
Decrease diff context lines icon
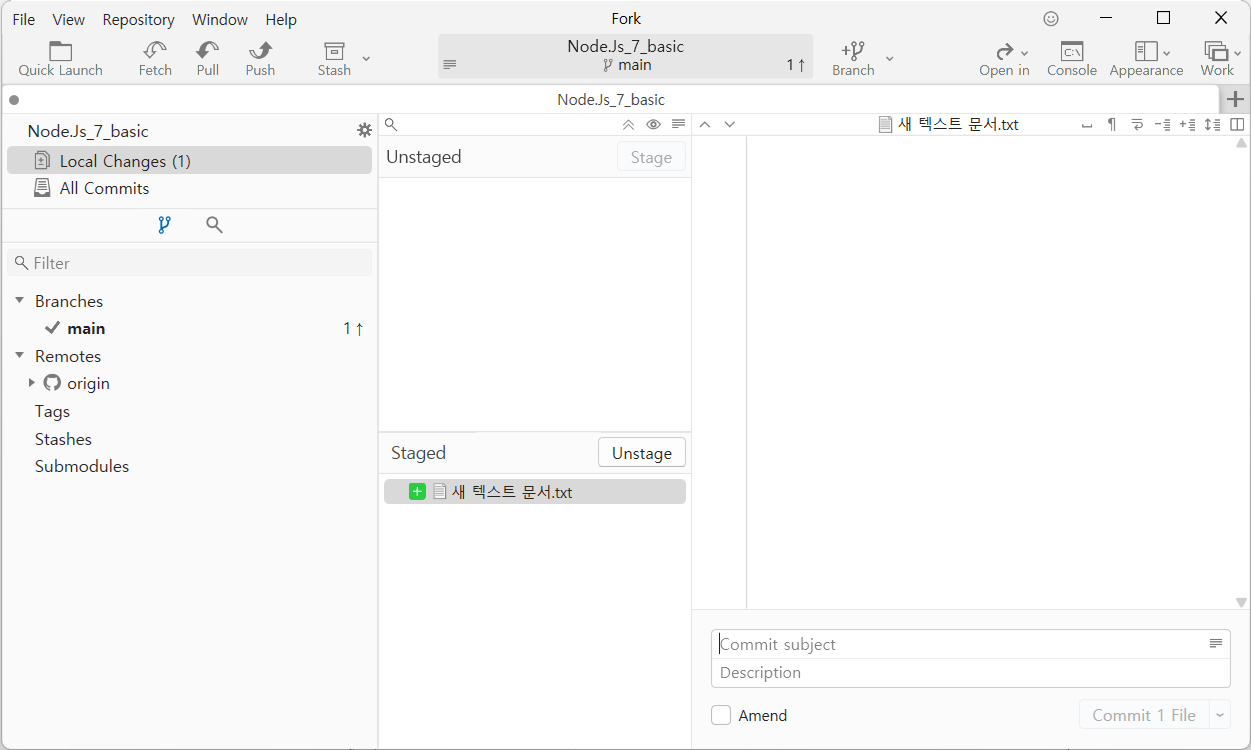tap(1162, 125)
